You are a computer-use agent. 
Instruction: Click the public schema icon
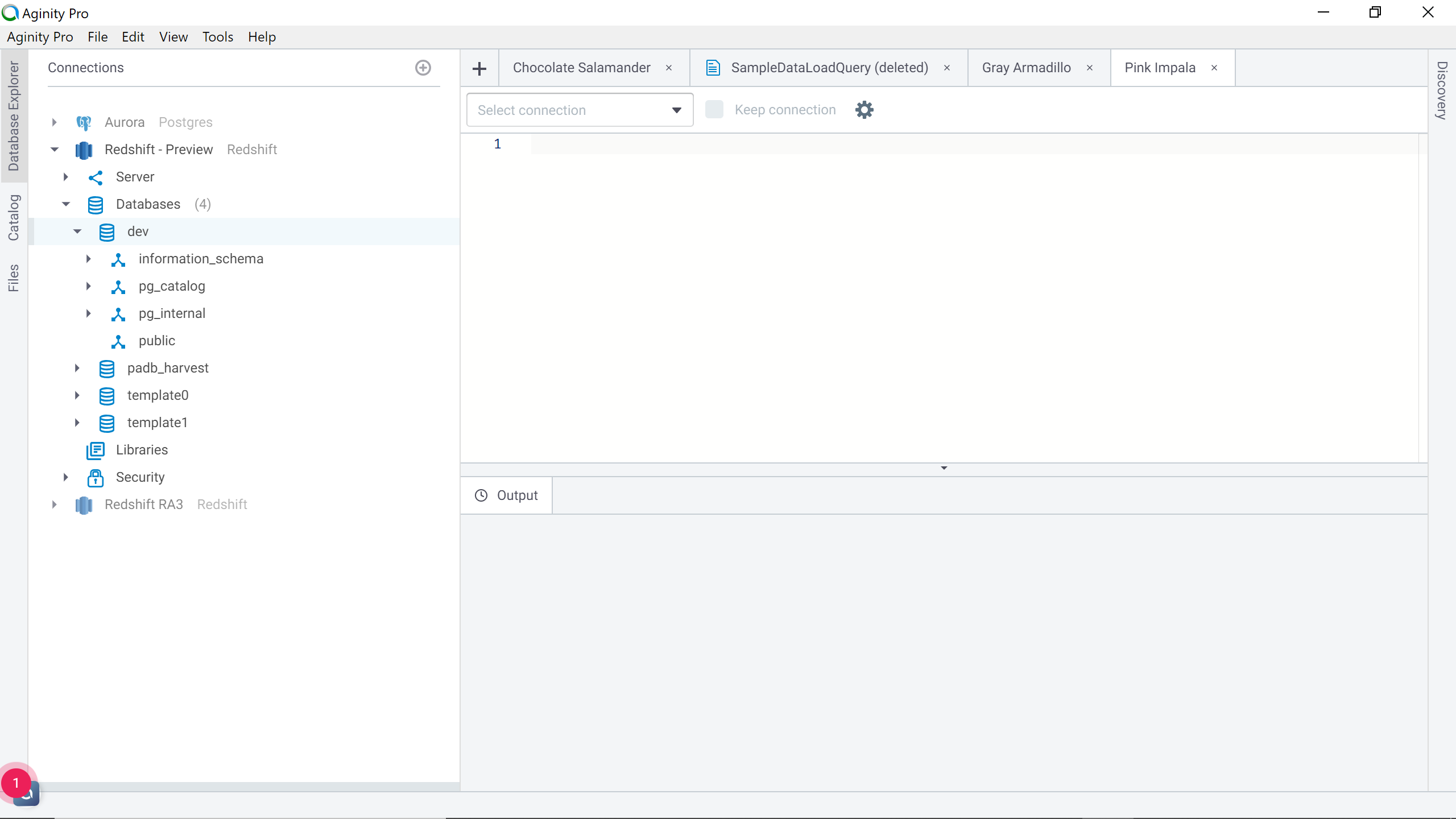[x=118, y=341]
